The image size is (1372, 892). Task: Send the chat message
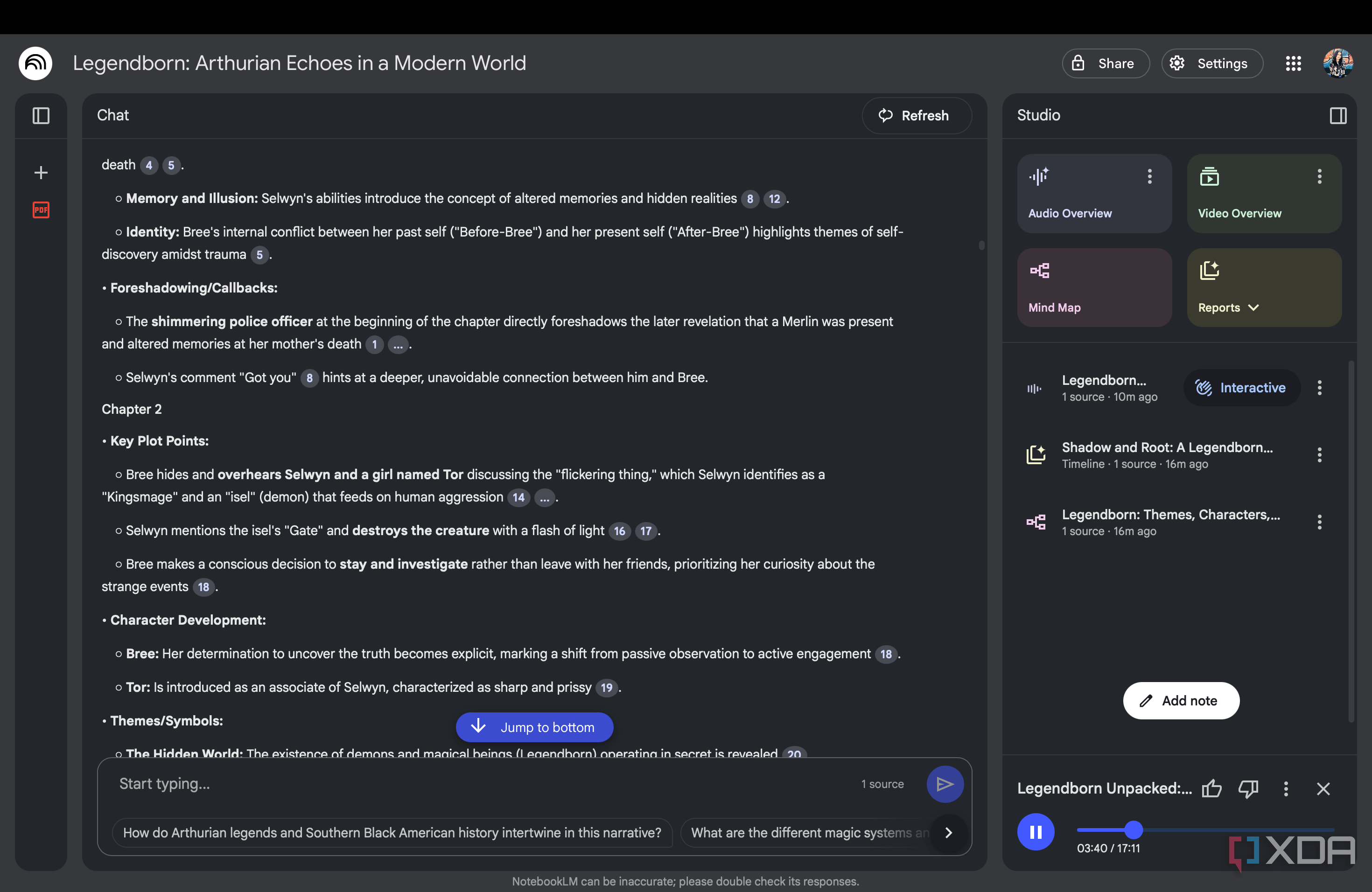pyautogui.click(x=945, y=784)
